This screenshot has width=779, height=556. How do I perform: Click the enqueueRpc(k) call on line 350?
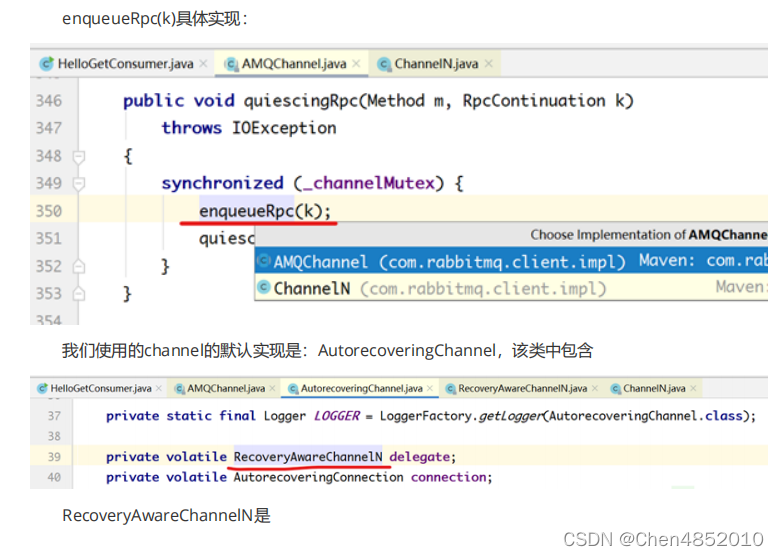tap(265, 211)
